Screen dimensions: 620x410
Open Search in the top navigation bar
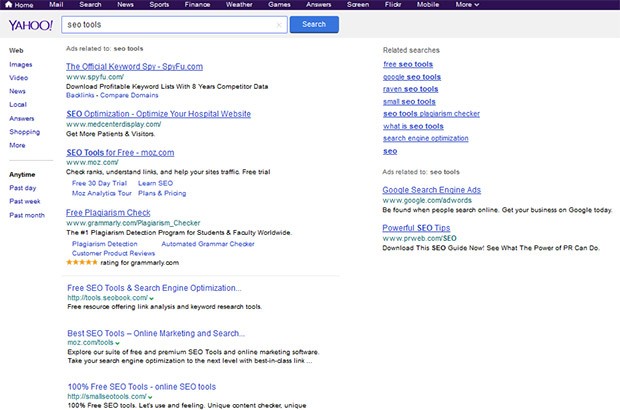coord(90,4)
